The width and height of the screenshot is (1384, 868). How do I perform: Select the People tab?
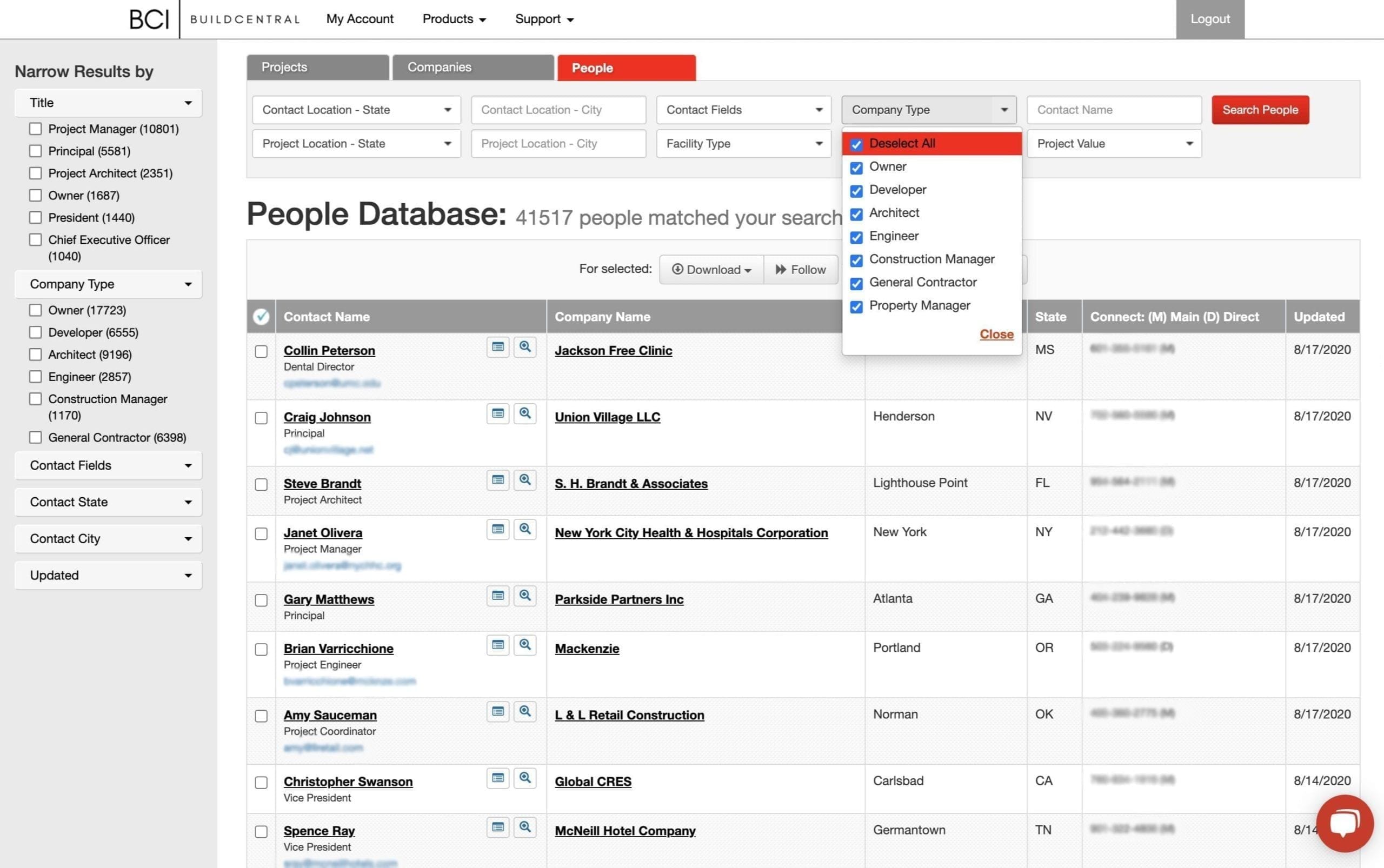(x=627, y=68)
